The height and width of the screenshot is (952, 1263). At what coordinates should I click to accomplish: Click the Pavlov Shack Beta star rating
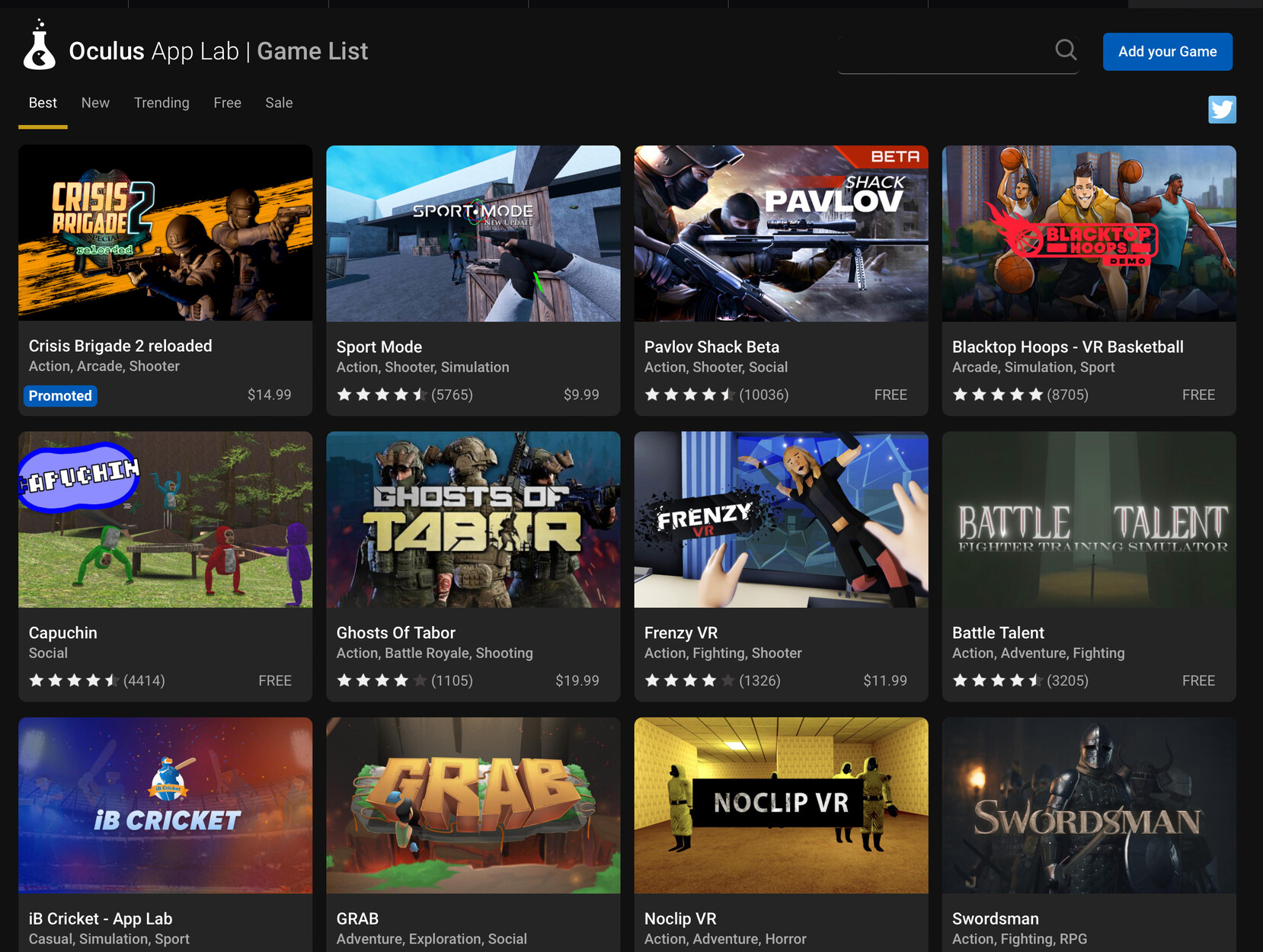pyautogui.click(x=689, y=395)
